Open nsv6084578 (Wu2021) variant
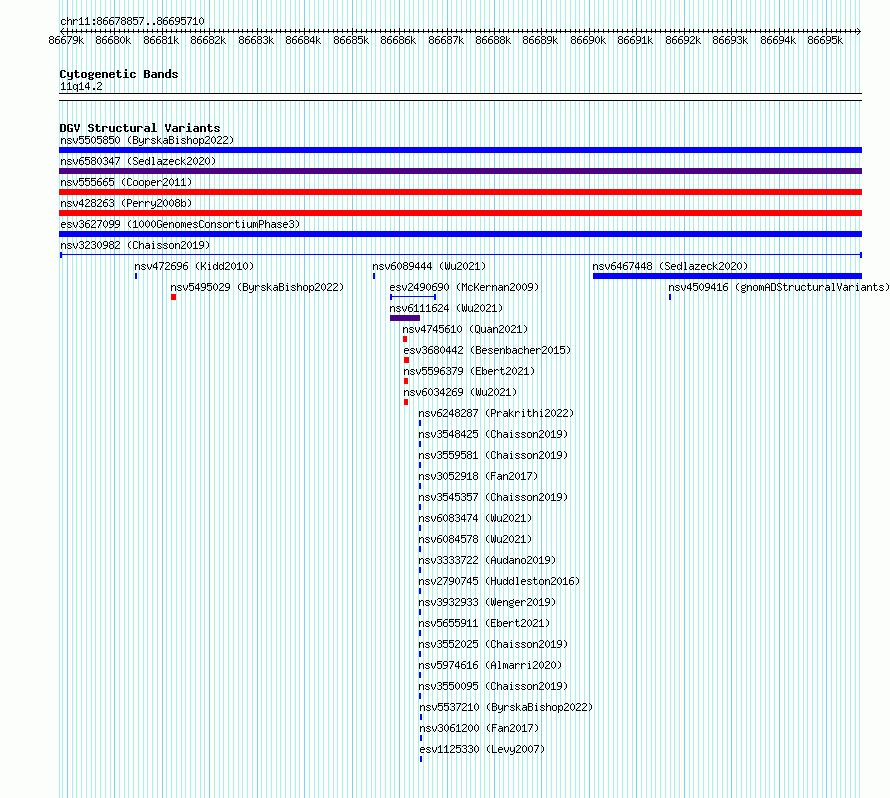 pos(475,539)
